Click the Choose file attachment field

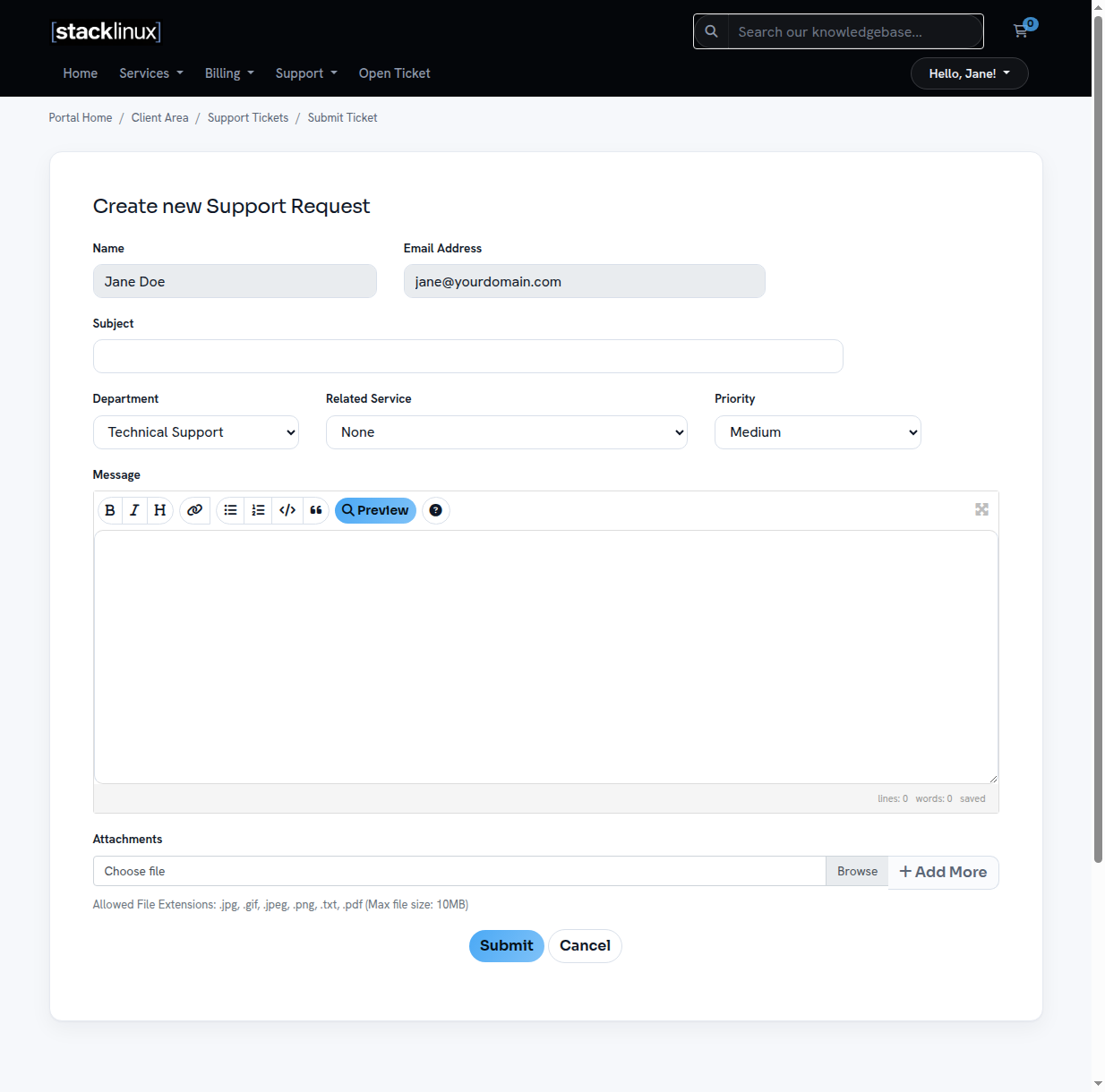point(459,871)
